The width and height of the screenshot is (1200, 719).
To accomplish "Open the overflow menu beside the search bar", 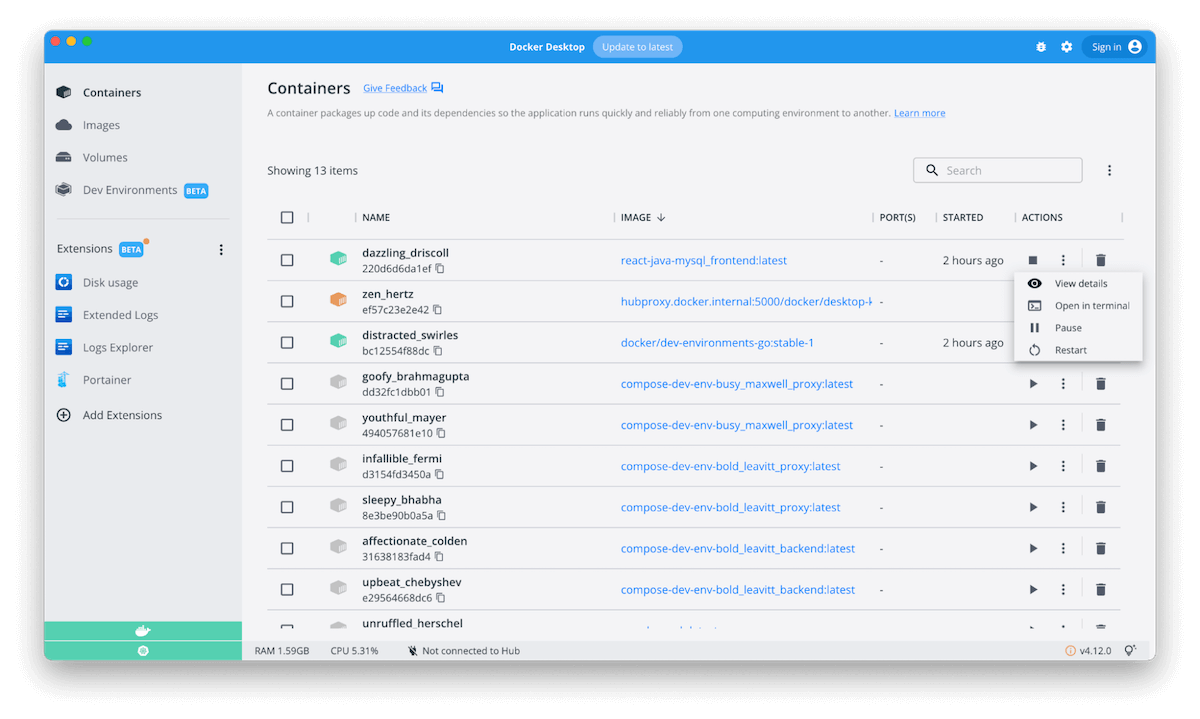I will 1109,170.
